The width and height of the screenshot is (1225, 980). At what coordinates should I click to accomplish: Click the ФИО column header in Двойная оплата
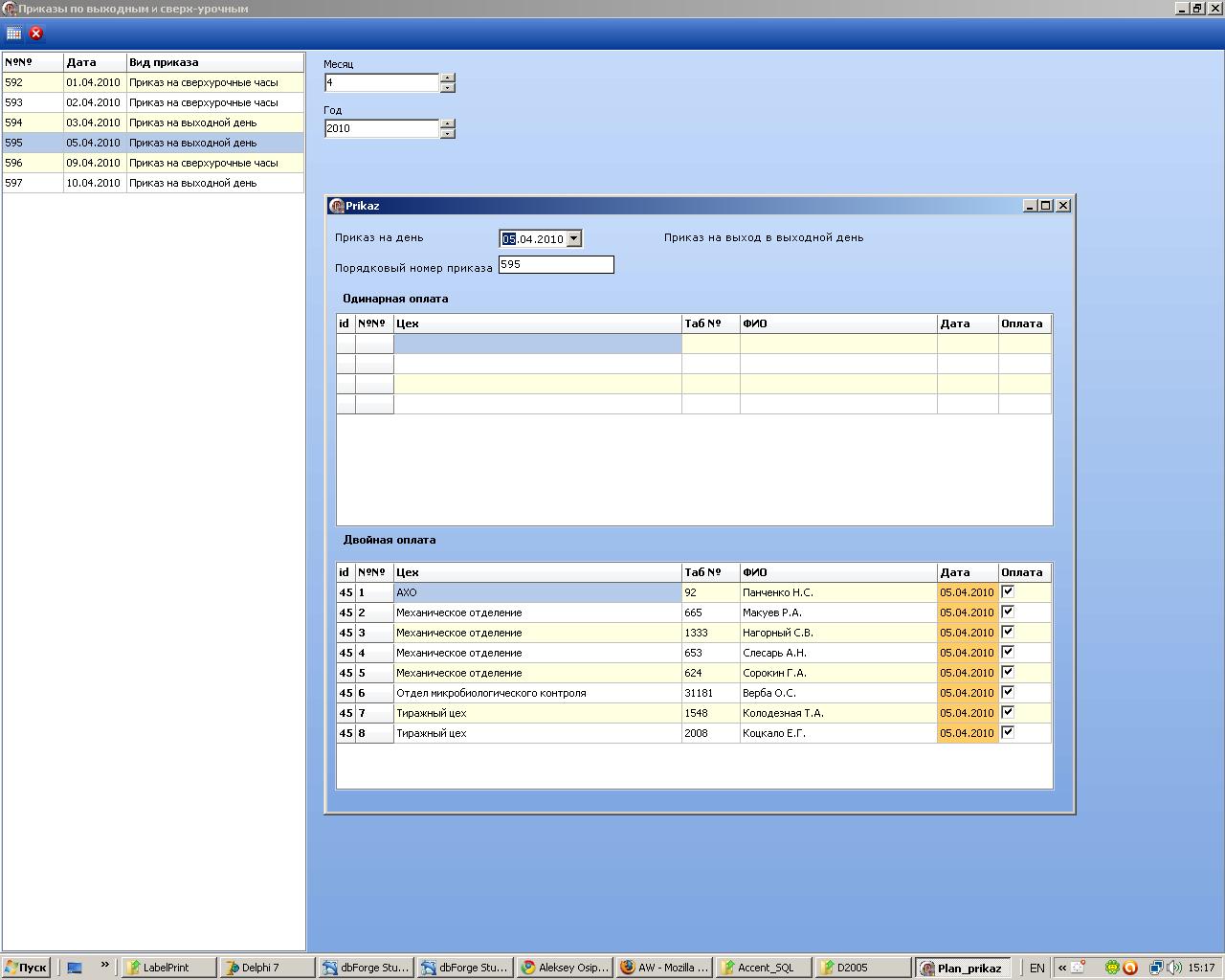tap(837, 572)
